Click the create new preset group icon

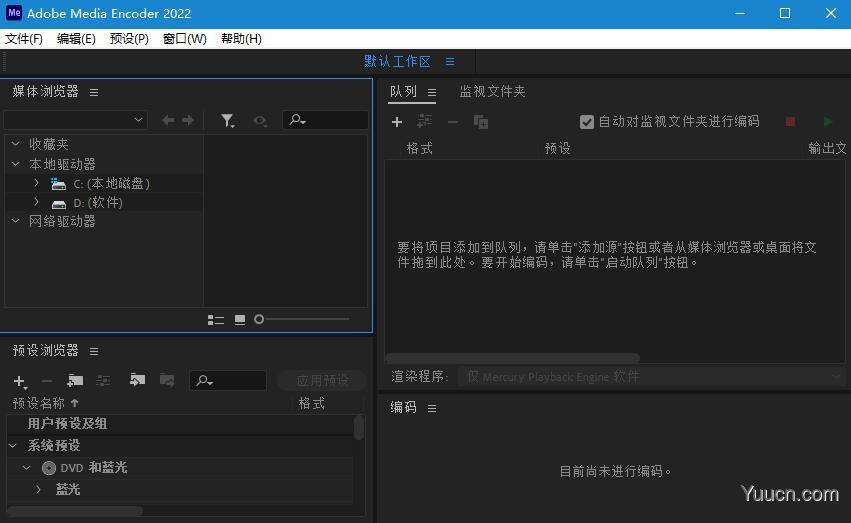pos(75,381)
